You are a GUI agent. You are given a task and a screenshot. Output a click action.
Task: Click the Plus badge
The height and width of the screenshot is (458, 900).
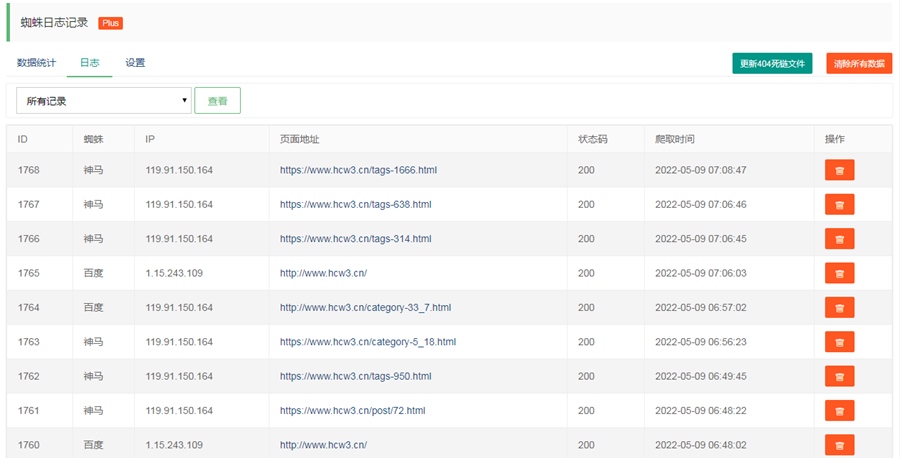coord(110,23)
